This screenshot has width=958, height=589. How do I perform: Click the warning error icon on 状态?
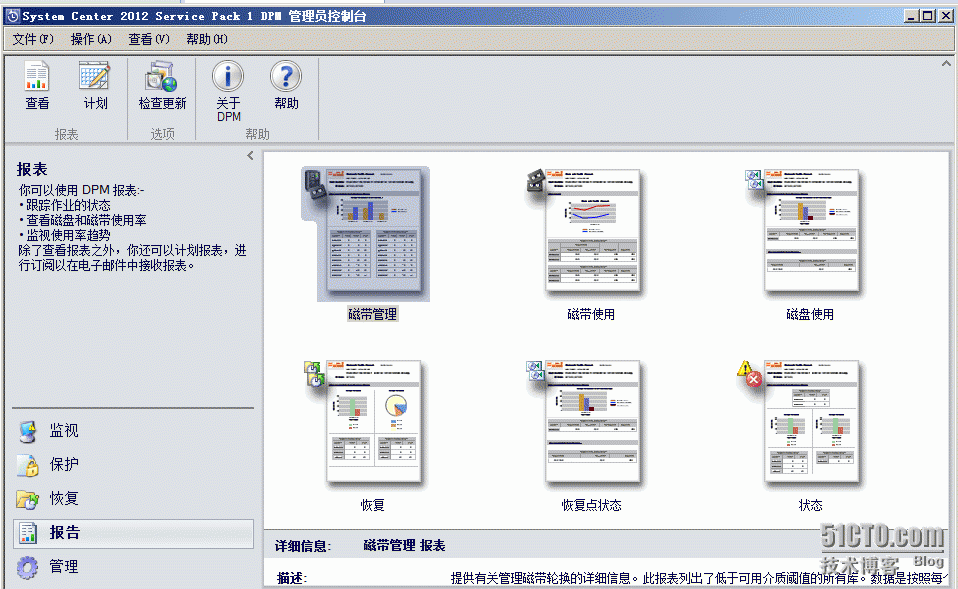coord(749,374)
